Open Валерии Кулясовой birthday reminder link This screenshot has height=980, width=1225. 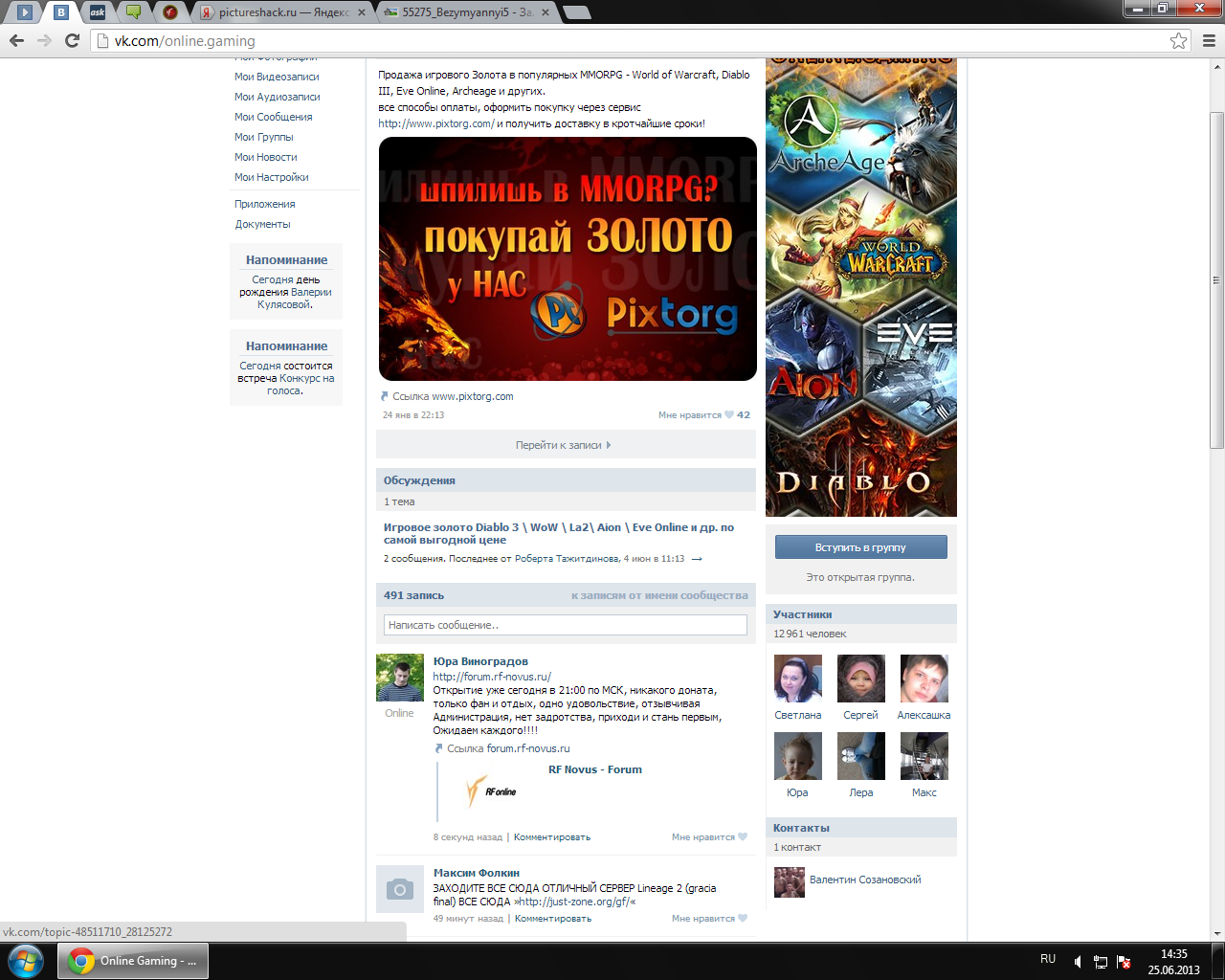click(x=295, y=299)
